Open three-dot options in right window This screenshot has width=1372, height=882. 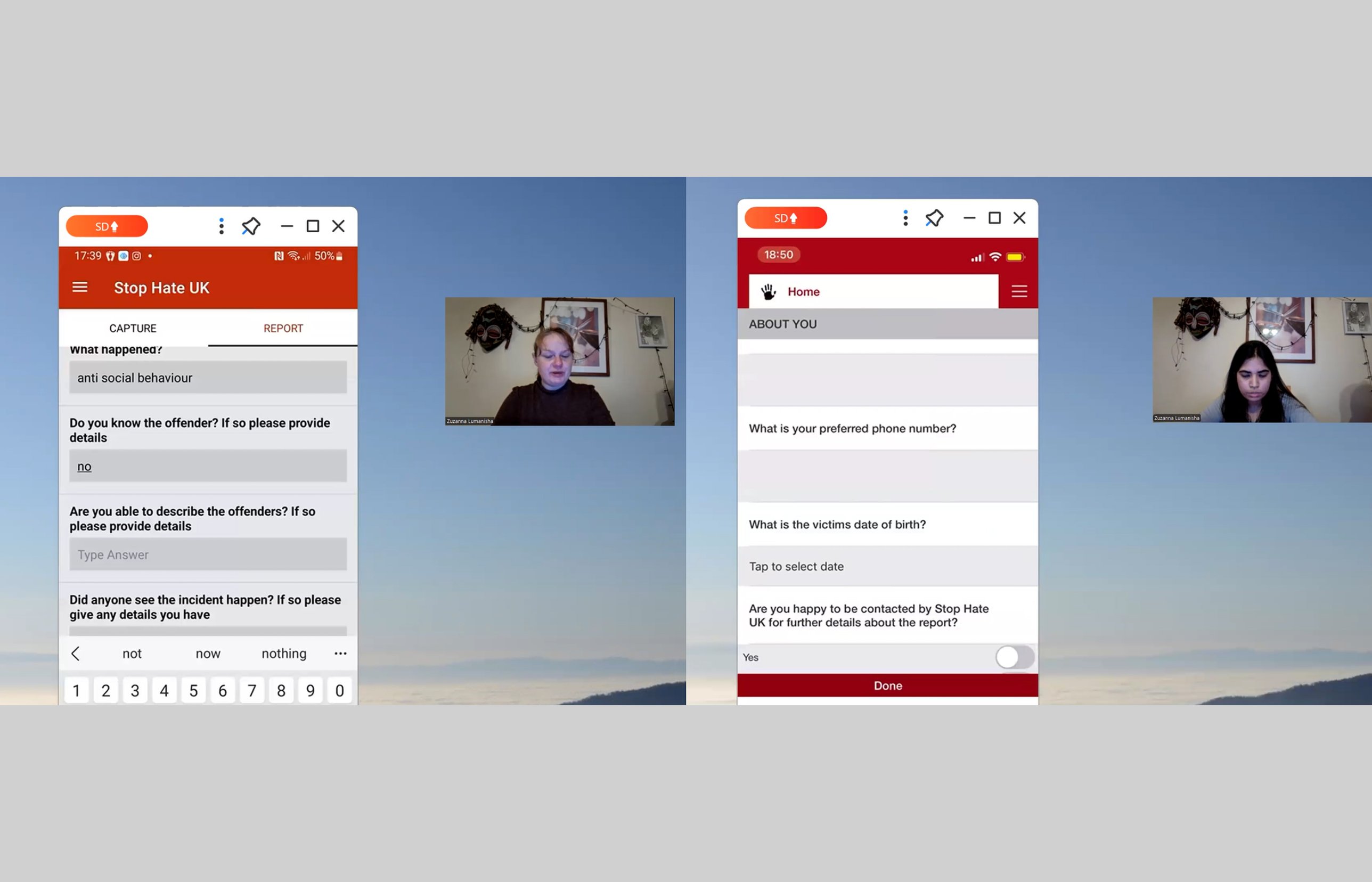coord(905,218)
